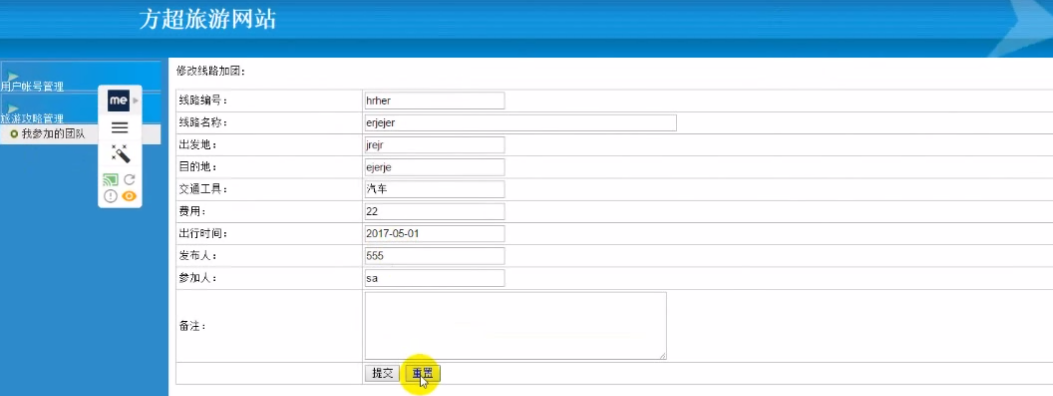The height and width of the screenshot is (396, 1053).
Task: Click the 费用 field containing 22
Action: (x=434, y=211)
